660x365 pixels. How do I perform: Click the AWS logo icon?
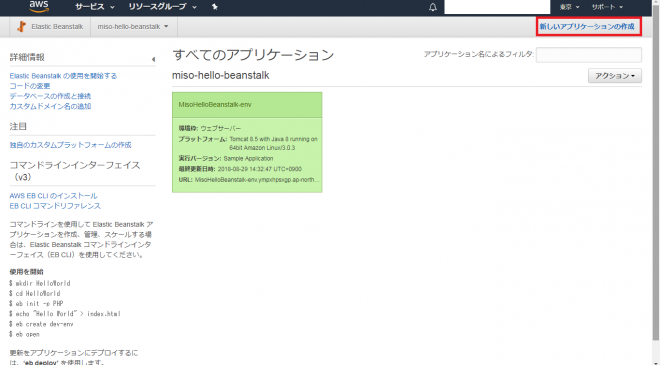coord(39,6)
